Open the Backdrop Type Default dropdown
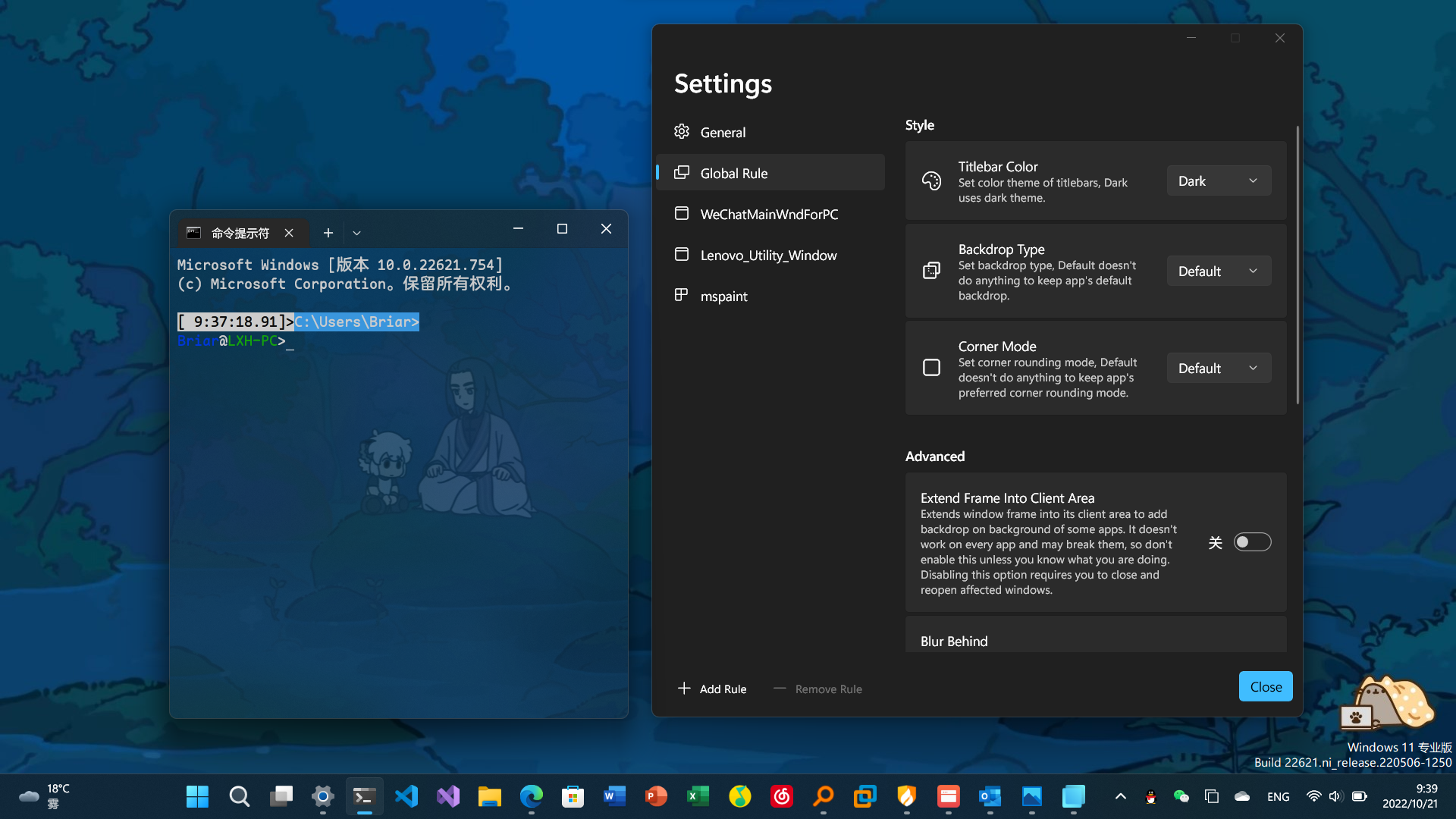Image resolution: width=1456 pixels, height=819 pixels. pos(1218,271)
